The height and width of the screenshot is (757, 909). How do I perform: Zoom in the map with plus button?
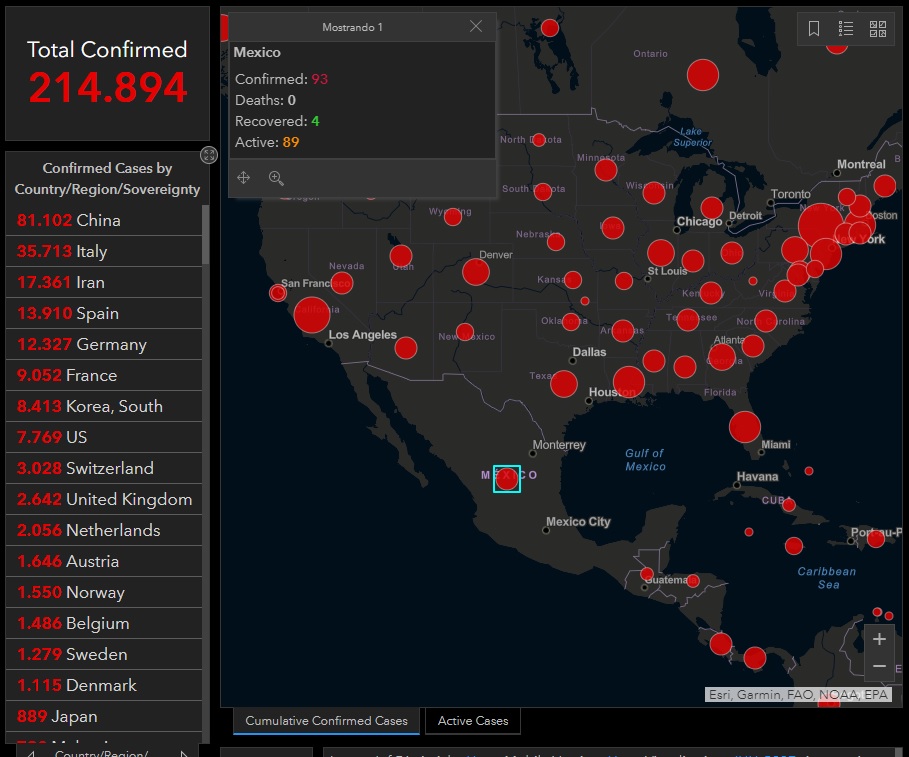point(879,639)
